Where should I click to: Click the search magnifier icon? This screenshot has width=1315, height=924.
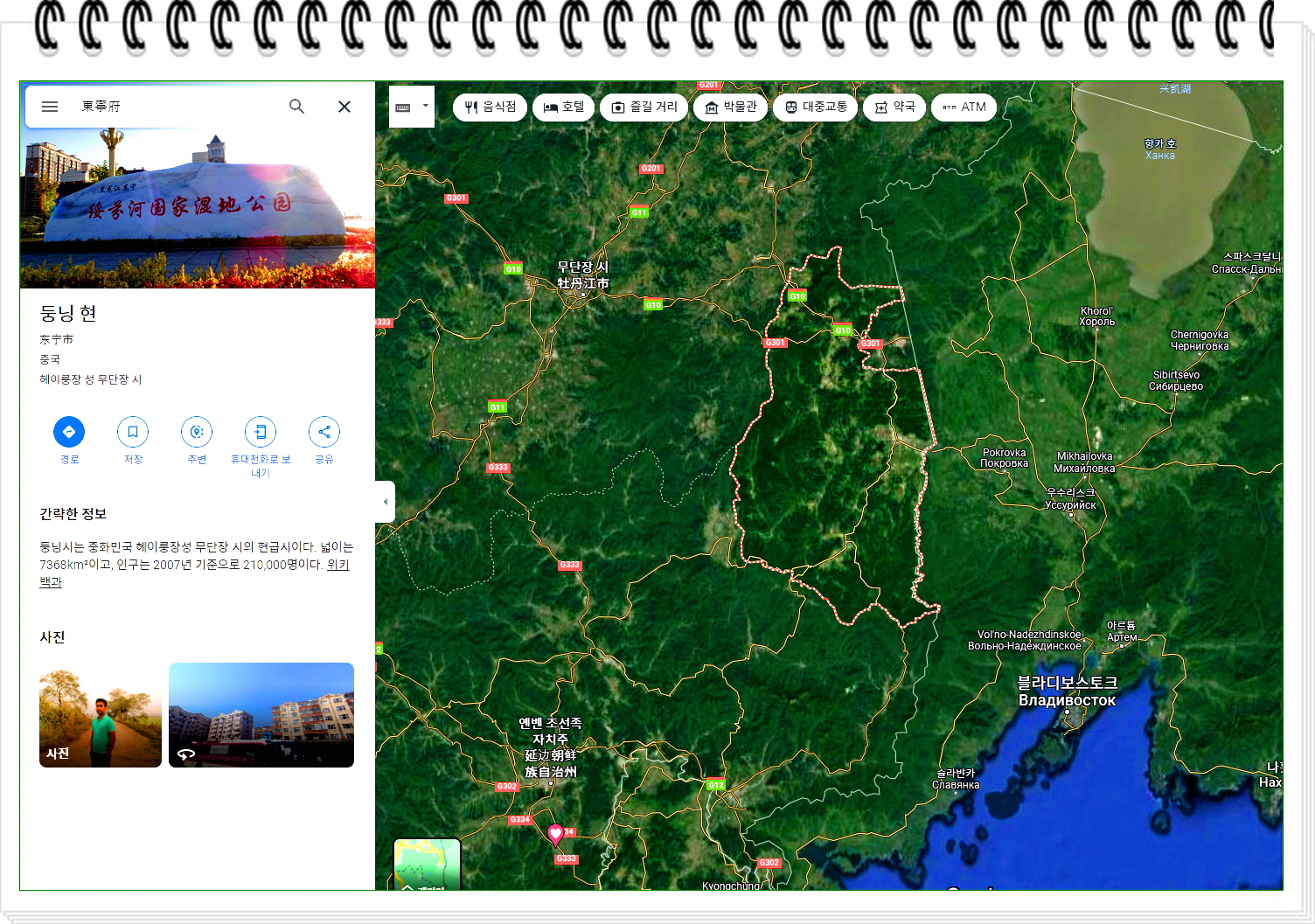tap(297, 107)
